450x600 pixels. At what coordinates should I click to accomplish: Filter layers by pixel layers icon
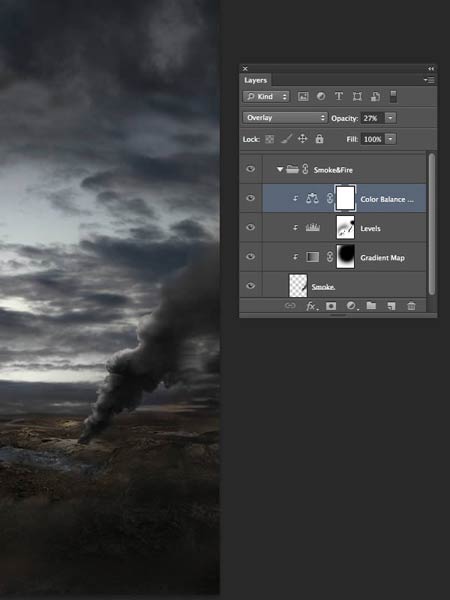tap(303, 96)
